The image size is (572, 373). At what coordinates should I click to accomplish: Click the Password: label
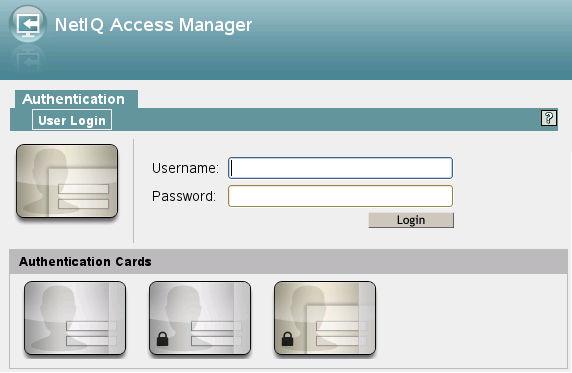click(x=184, y=196)
